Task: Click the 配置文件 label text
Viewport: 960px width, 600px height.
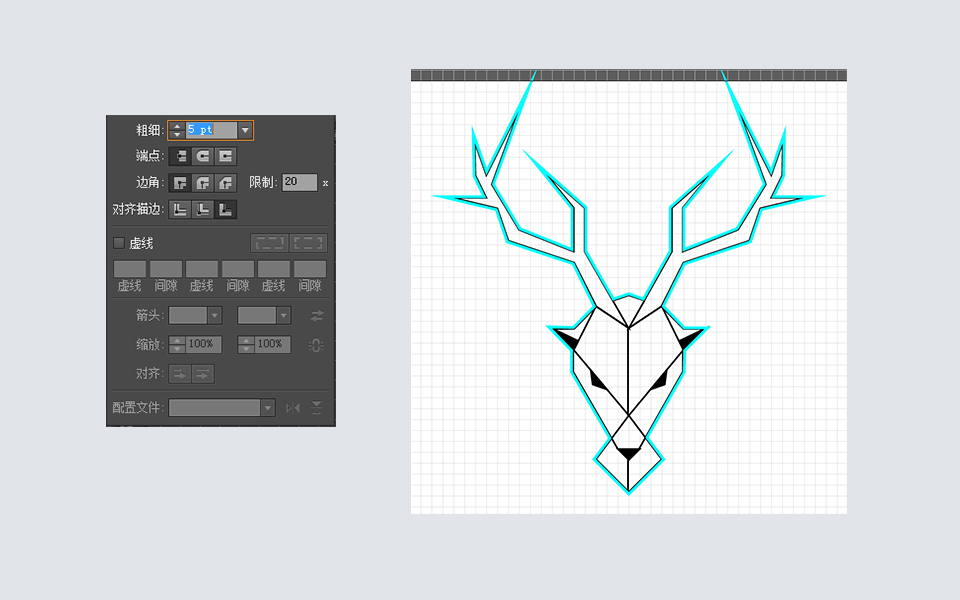Action: point(137,408)
